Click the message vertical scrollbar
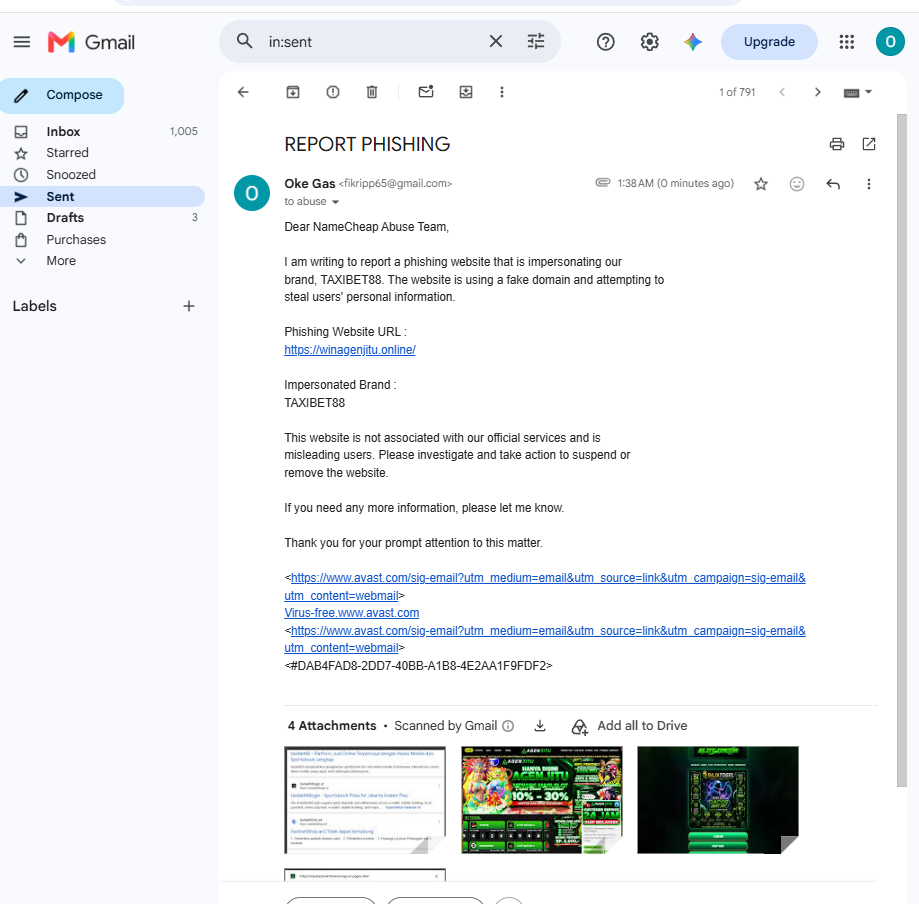Viewport: 919px width, 904px height. point(902,450)
